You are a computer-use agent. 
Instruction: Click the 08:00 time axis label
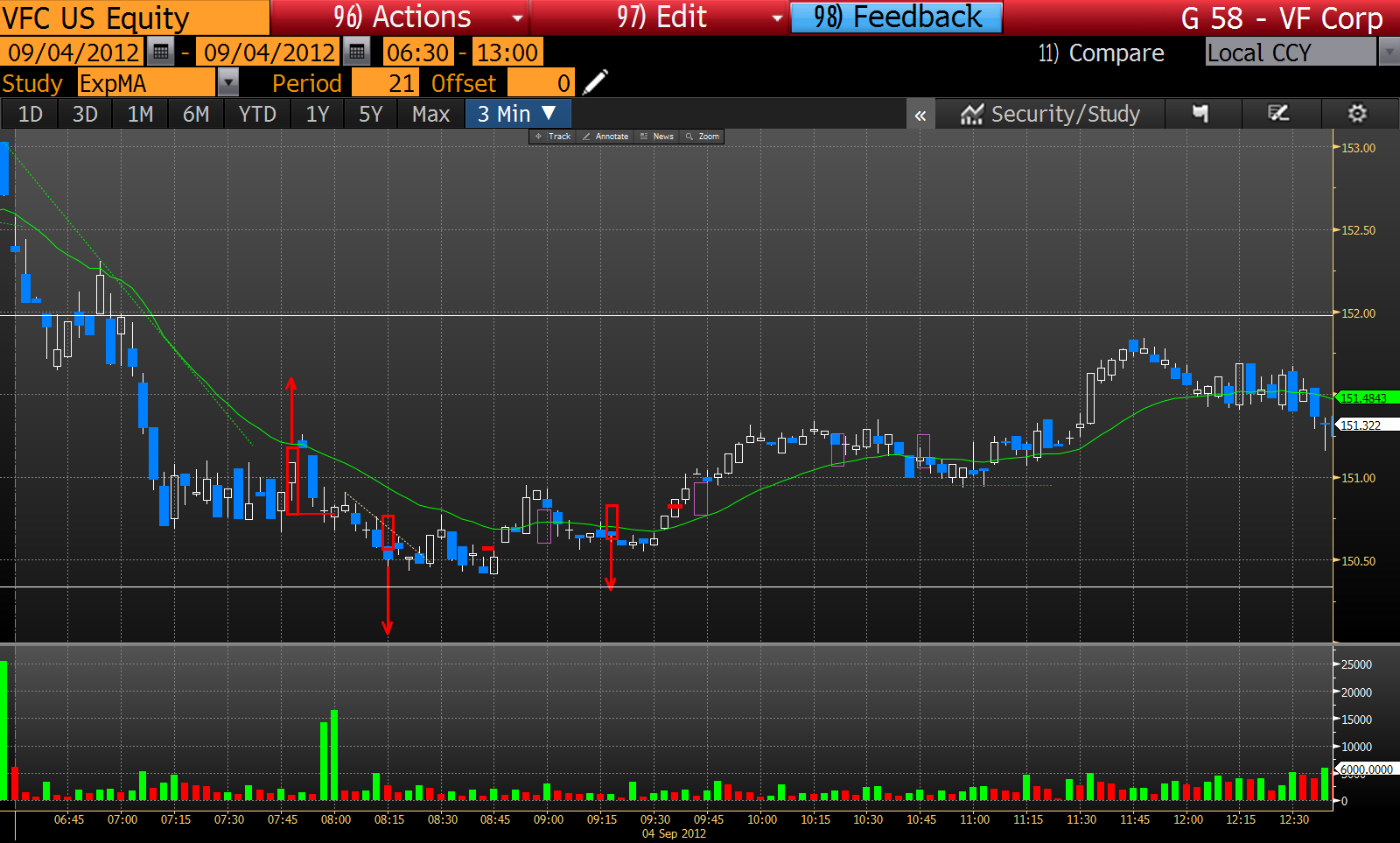pos(336,819)
